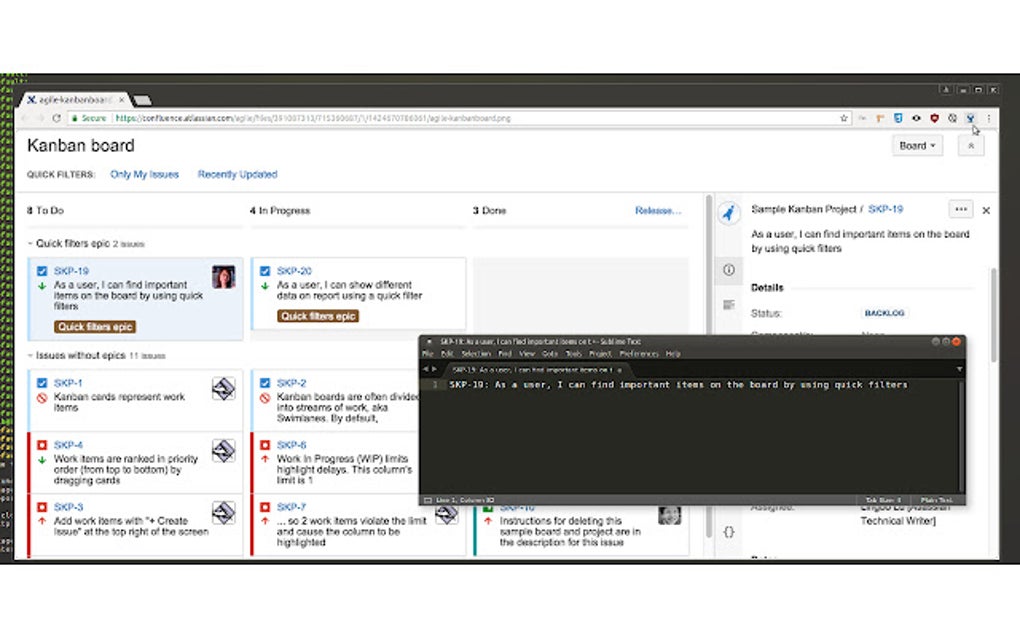Click the eye-shaped extension icon in Chrome toolbar

point(916,117)
